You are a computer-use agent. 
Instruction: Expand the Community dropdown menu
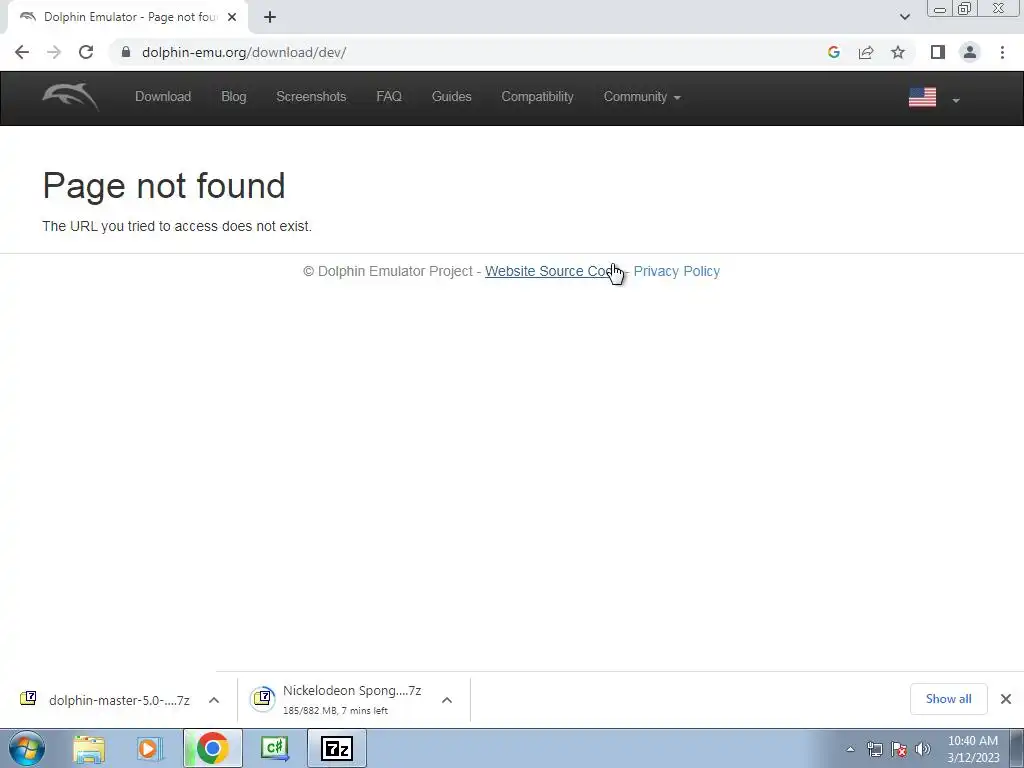pyautogui.click(x=642, y=97)
